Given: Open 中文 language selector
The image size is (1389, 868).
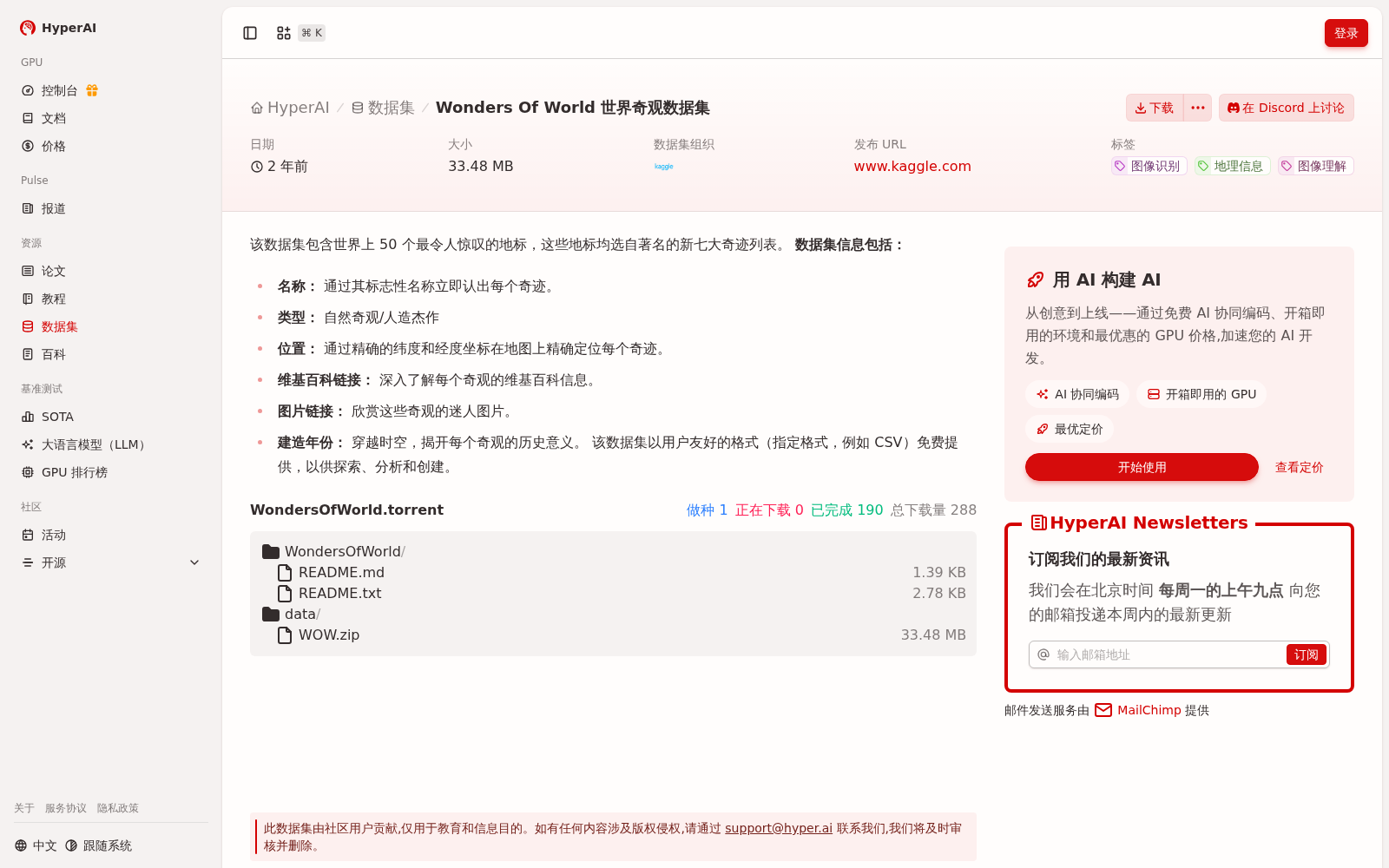Looking at the screenshot, I should tap(36, 845).
